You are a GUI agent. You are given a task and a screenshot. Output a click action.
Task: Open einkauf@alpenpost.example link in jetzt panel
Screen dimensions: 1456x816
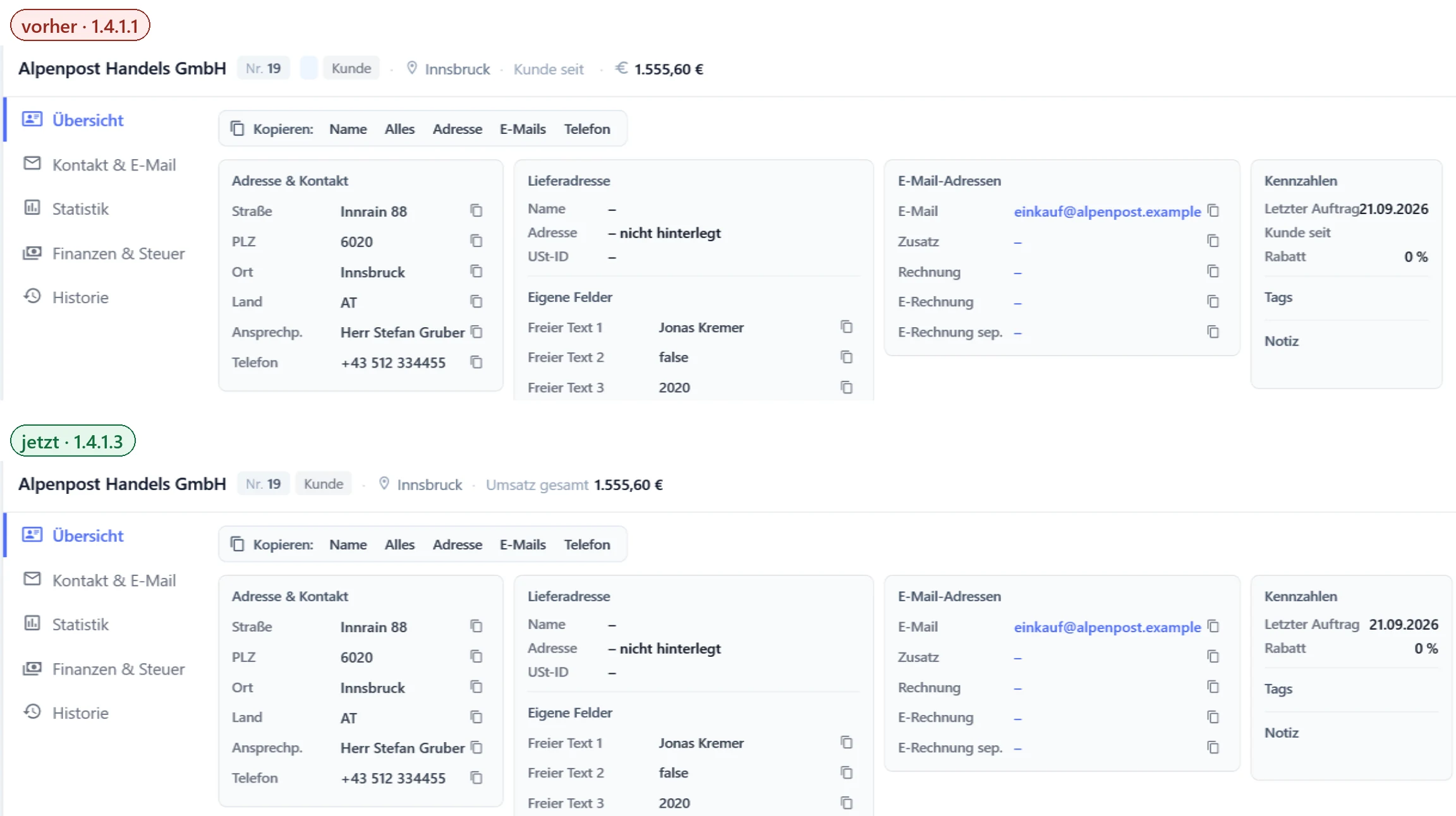pyautogui.click(x=1107, y=627)
